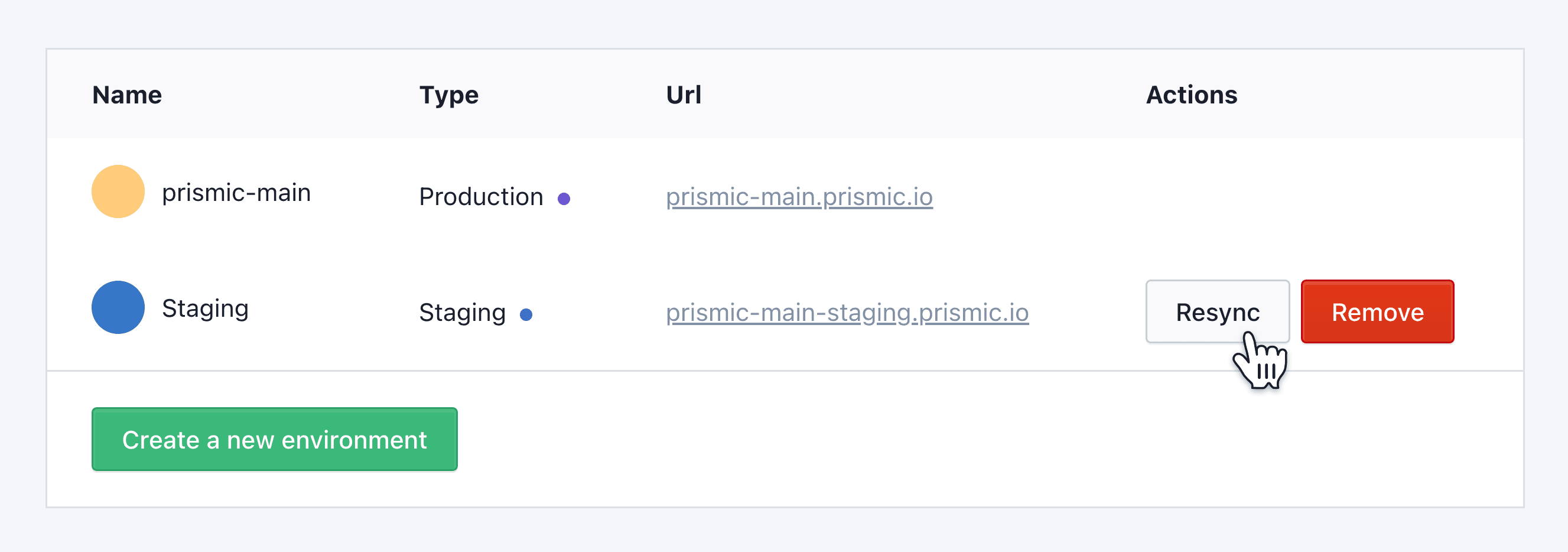Click the Url column header
This screenshot has width=1568, height=552.
[683, 95]
